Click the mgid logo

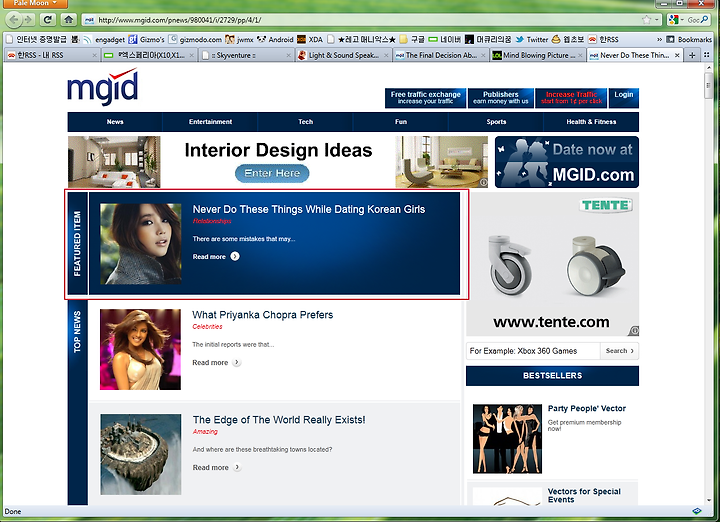(x=102, y=86)
